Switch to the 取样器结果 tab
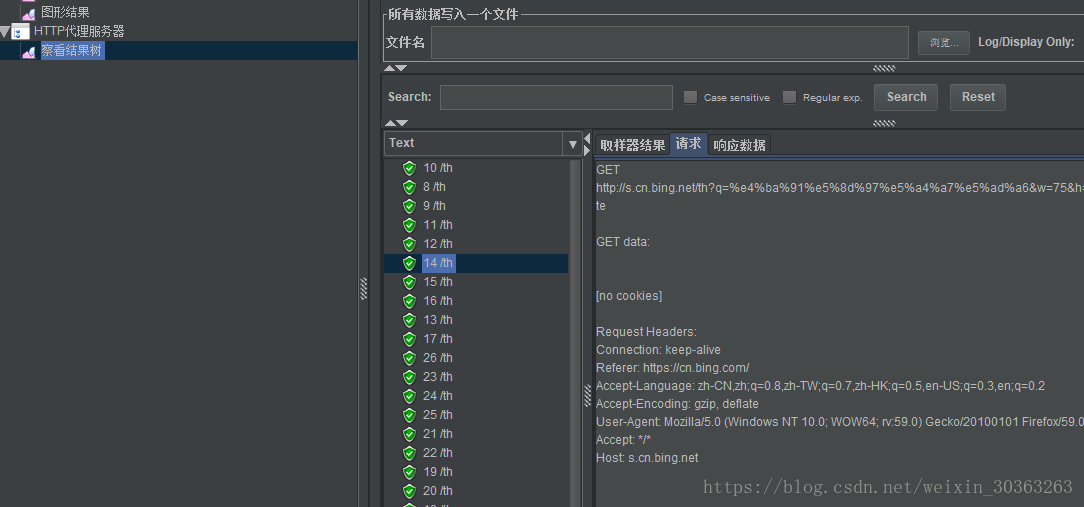Screen dimensions: 1084x507 pos(633,145)
